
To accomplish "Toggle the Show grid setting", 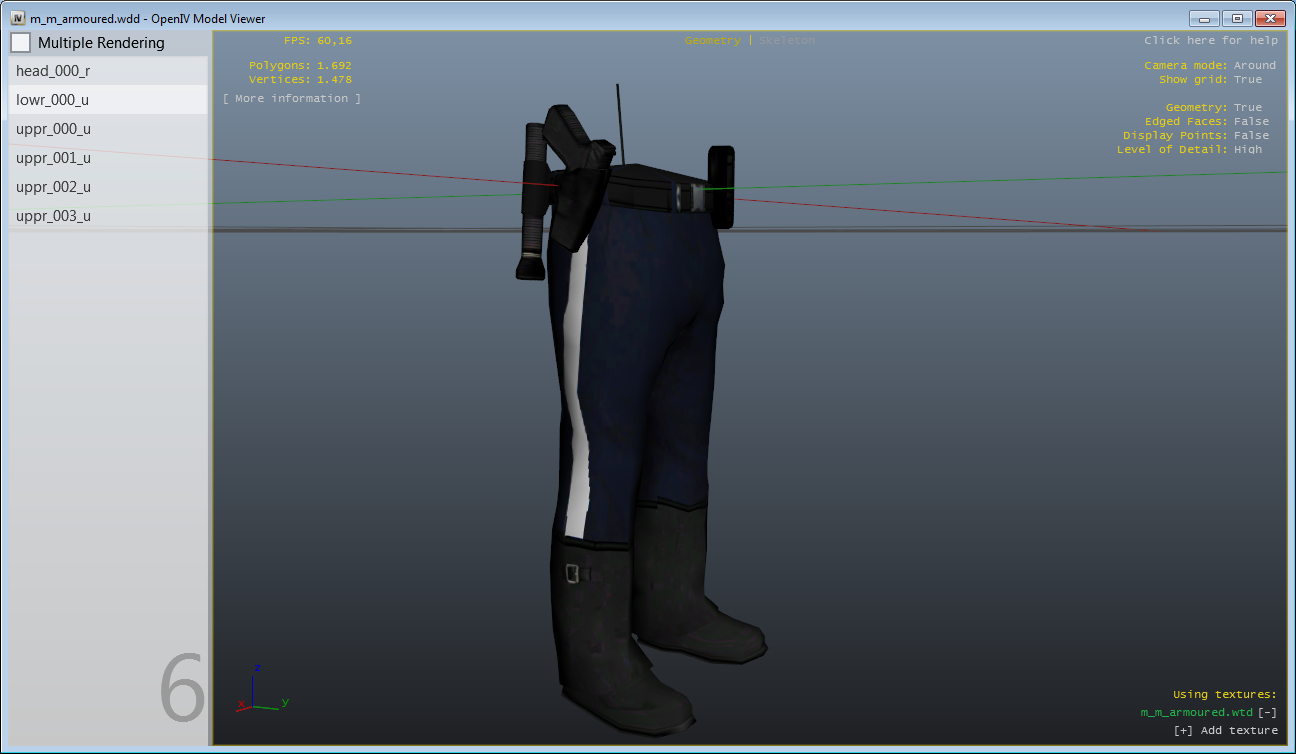I will pos(1247,79).
